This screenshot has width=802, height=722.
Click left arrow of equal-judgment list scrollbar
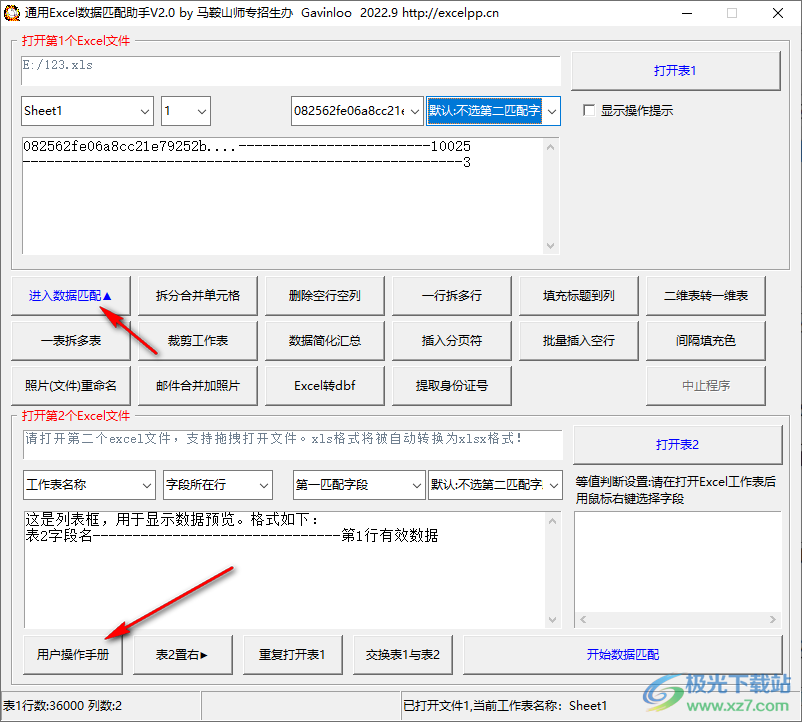tap(583, 619)
